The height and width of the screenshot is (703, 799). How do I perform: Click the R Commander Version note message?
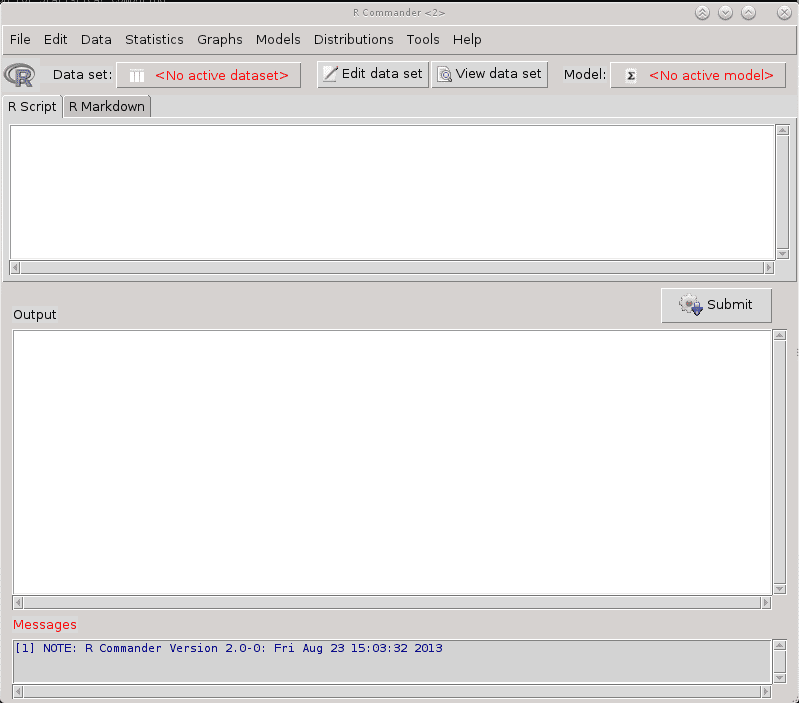[x=228, y=648]
